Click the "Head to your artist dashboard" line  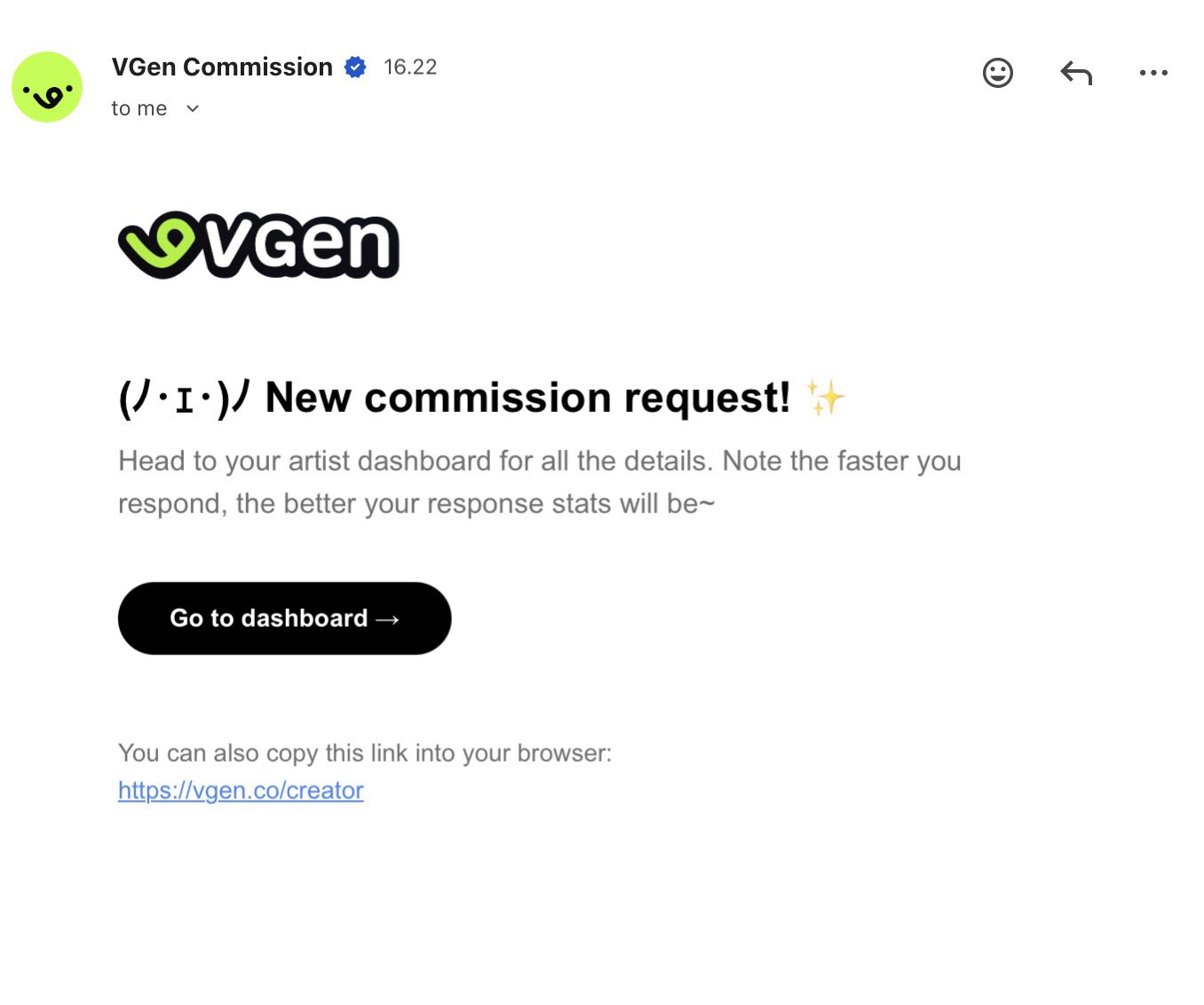[539, 461]
